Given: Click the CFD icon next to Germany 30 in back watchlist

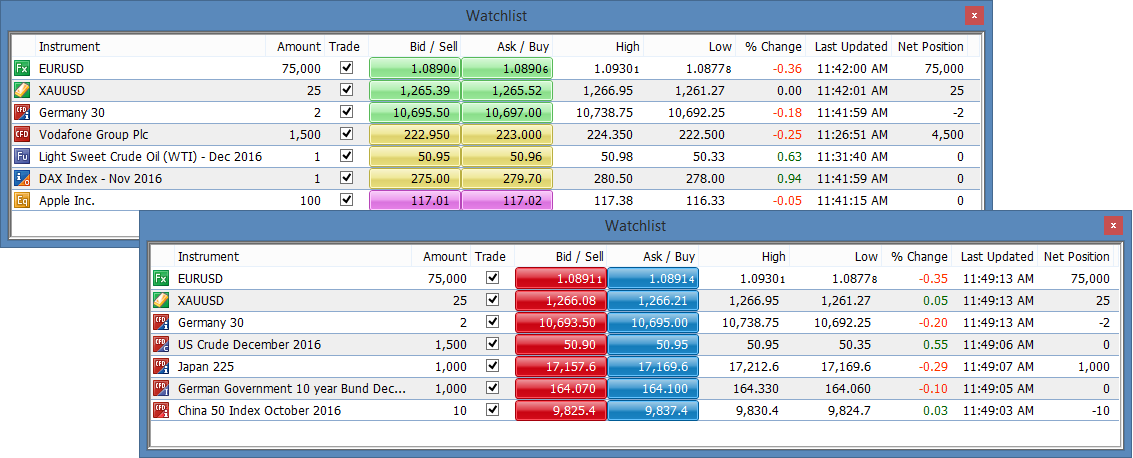Looking at the screenshot, I should click(21, 112).
